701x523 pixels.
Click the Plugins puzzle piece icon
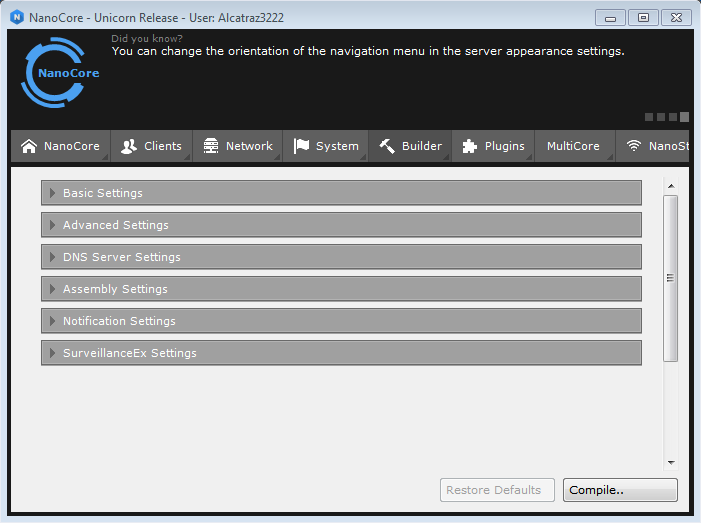(469, 146)
